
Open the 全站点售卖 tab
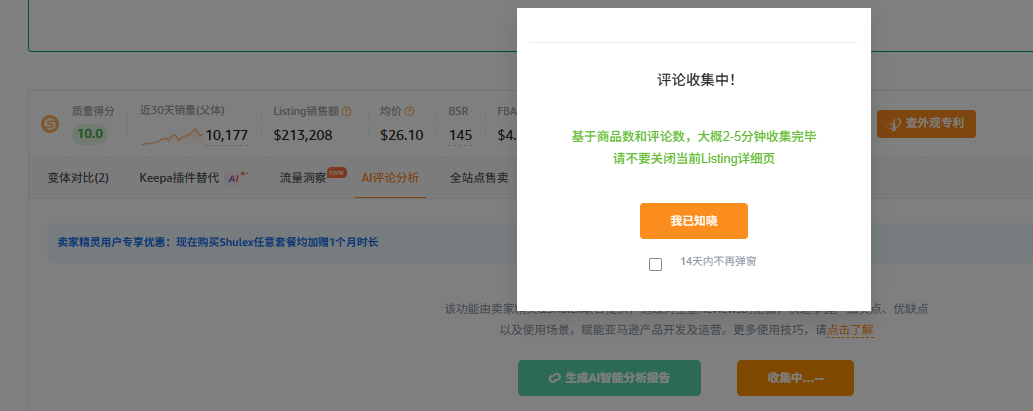(479, 178)
